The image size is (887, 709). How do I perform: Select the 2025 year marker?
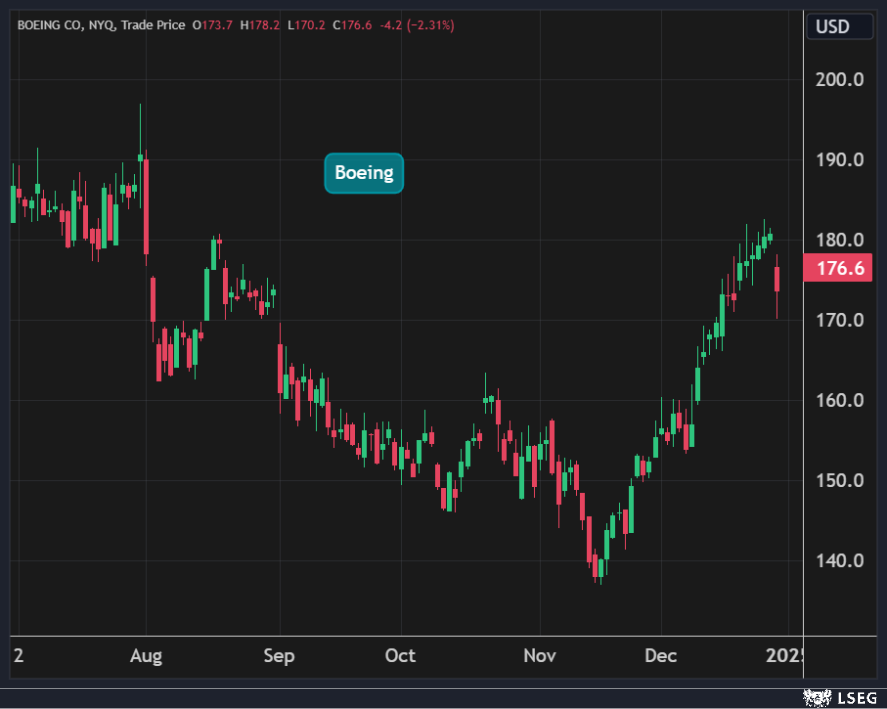784,656
